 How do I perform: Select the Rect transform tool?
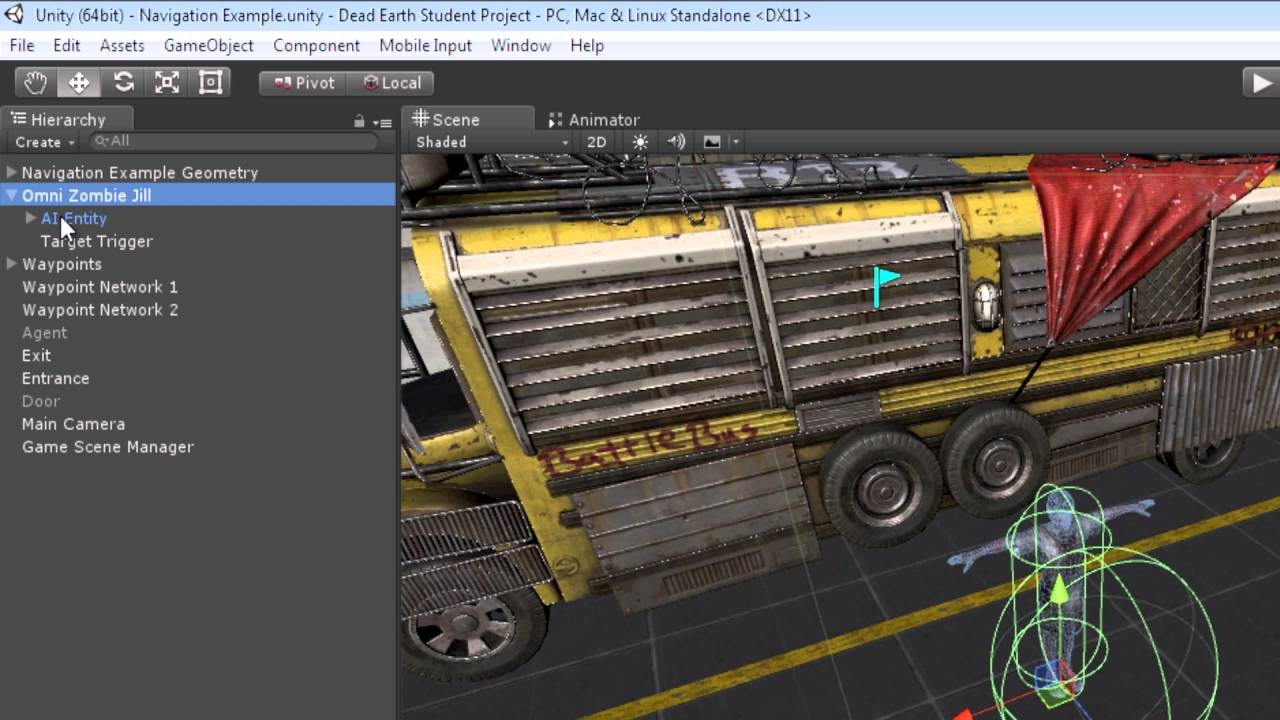coord(210,83)
